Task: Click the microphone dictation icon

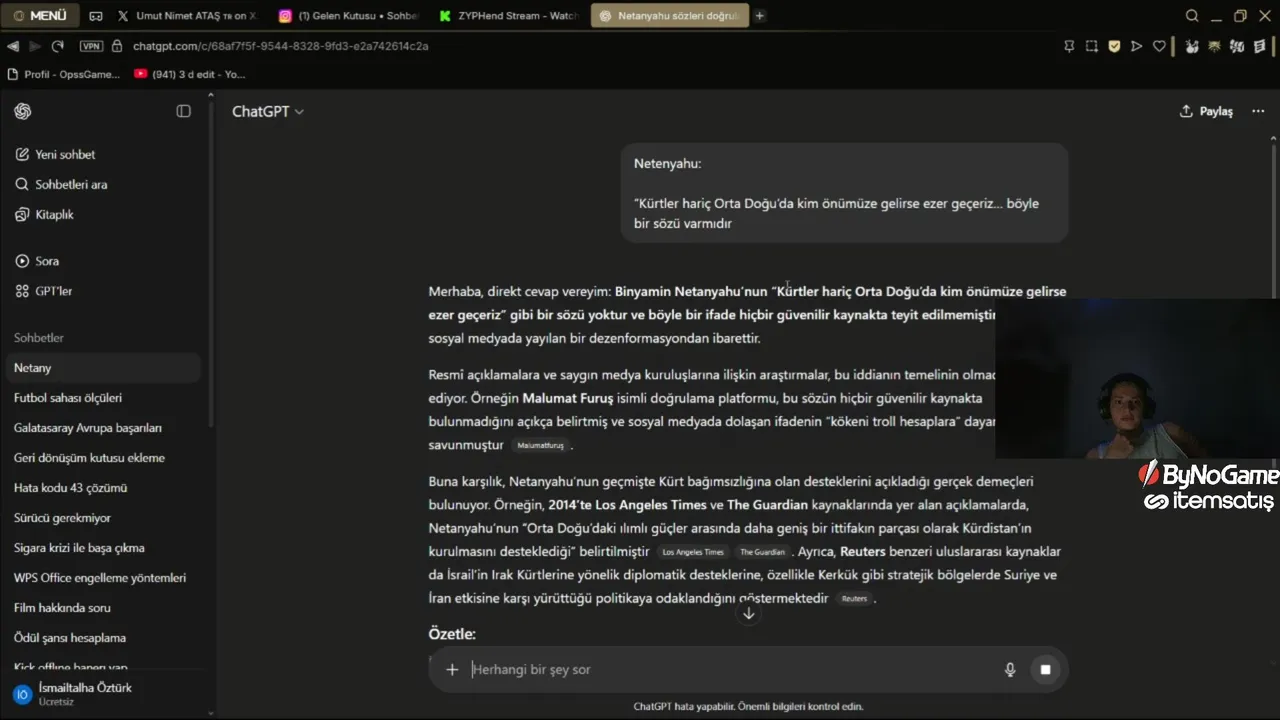Action: [x=1010, y=670]
